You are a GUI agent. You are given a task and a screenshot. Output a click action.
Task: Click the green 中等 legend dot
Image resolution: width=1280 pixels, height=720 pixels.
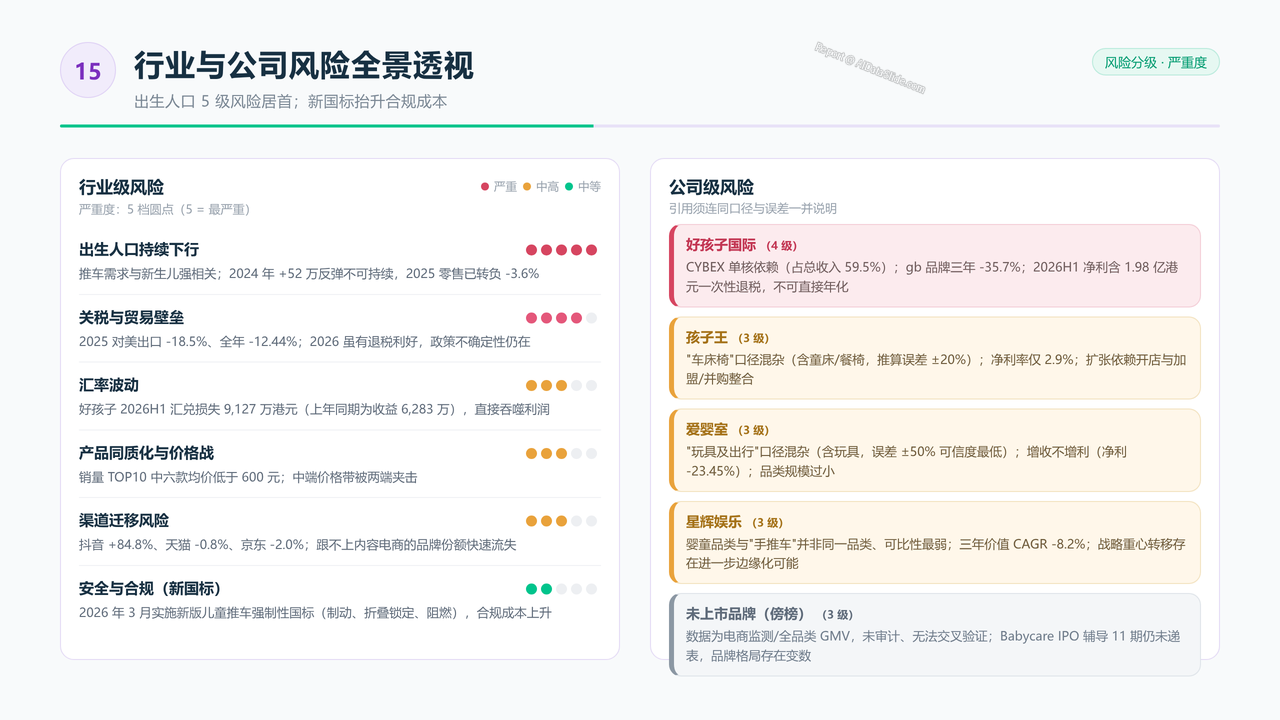pos(569,187)
